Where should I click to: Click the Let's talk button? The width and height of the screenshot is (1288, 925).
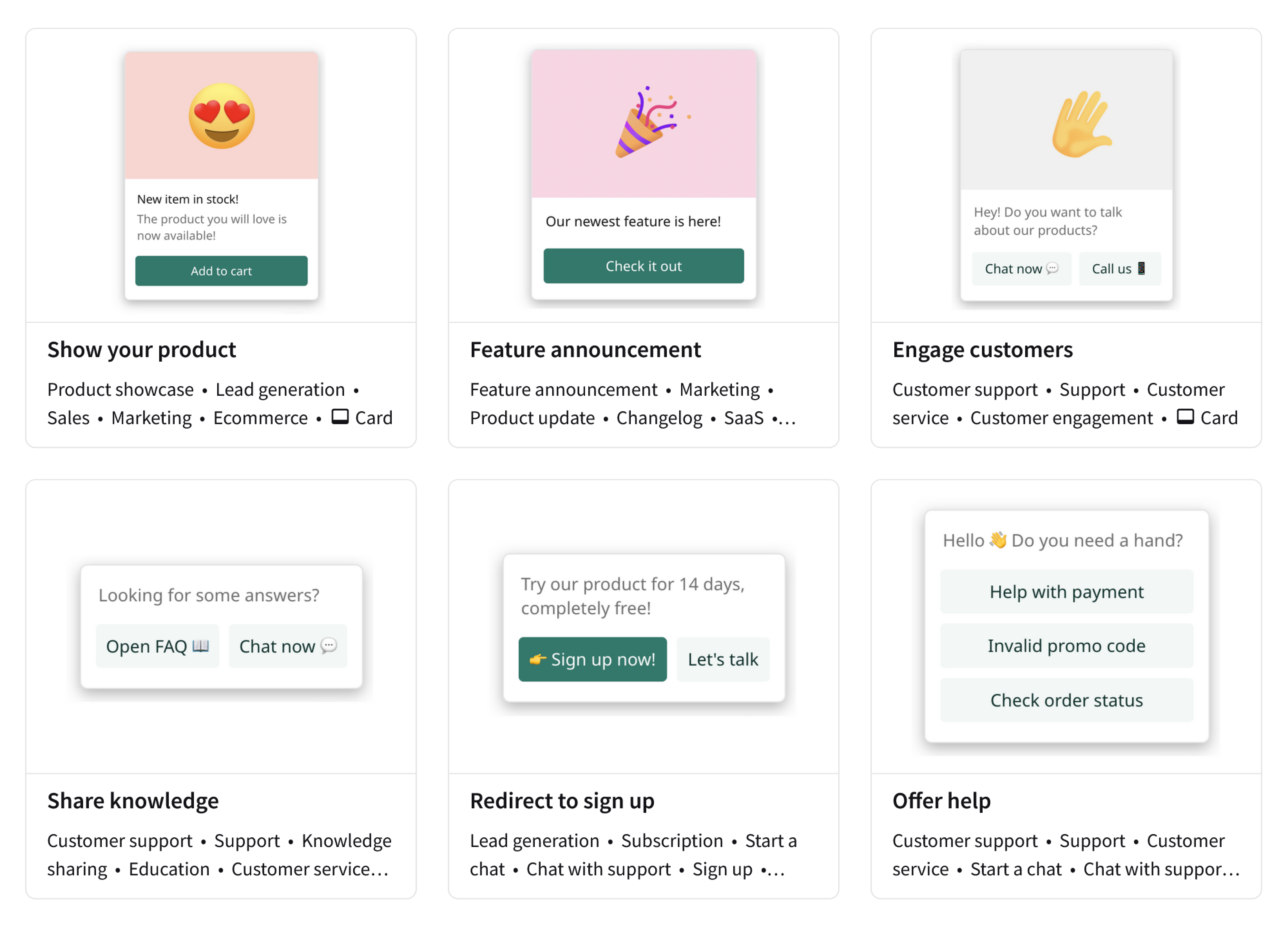click(x=723, y=659)
